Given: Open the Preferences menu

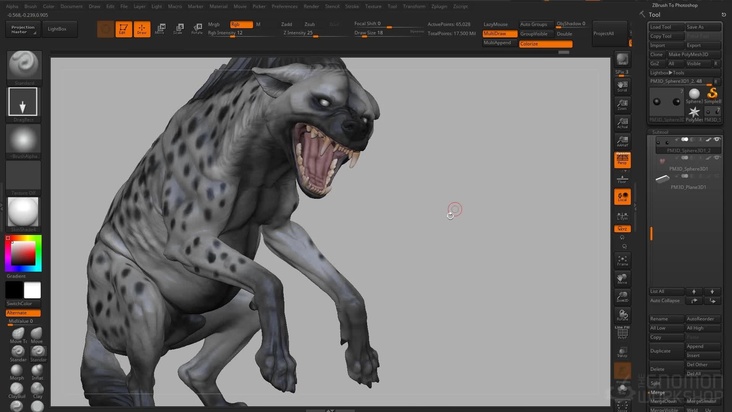Looking at the screenshot, I should click(284, 7).
